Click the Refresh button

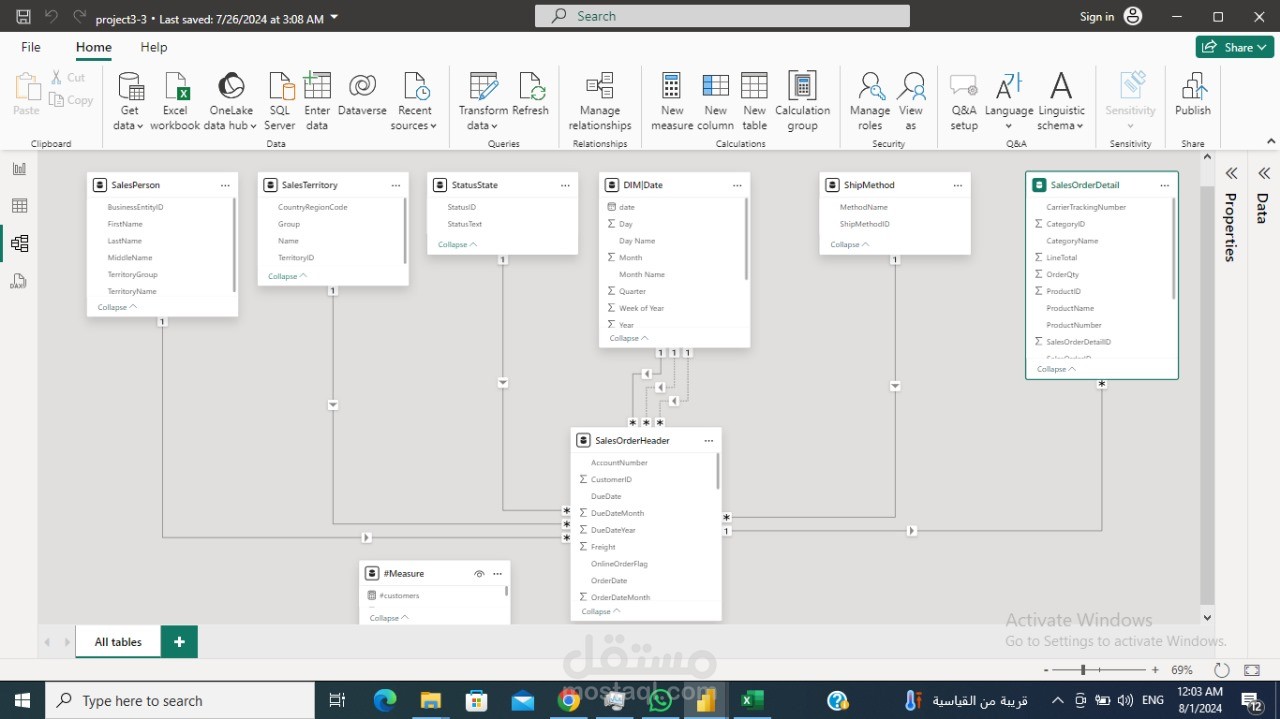(531, 95)
